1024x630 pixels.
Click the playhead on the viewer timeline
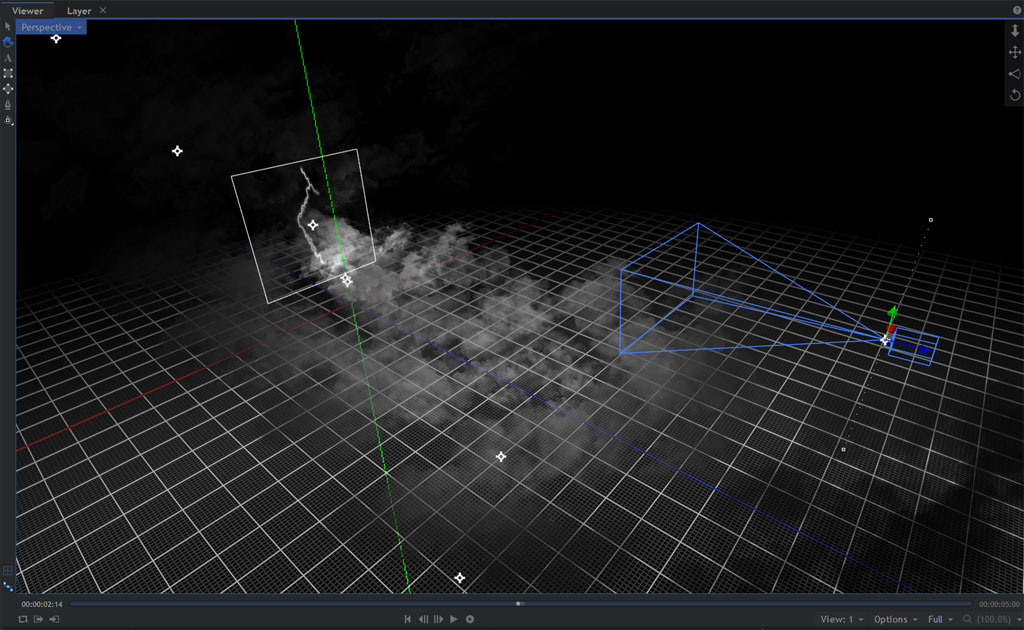(x=519, y=604)
